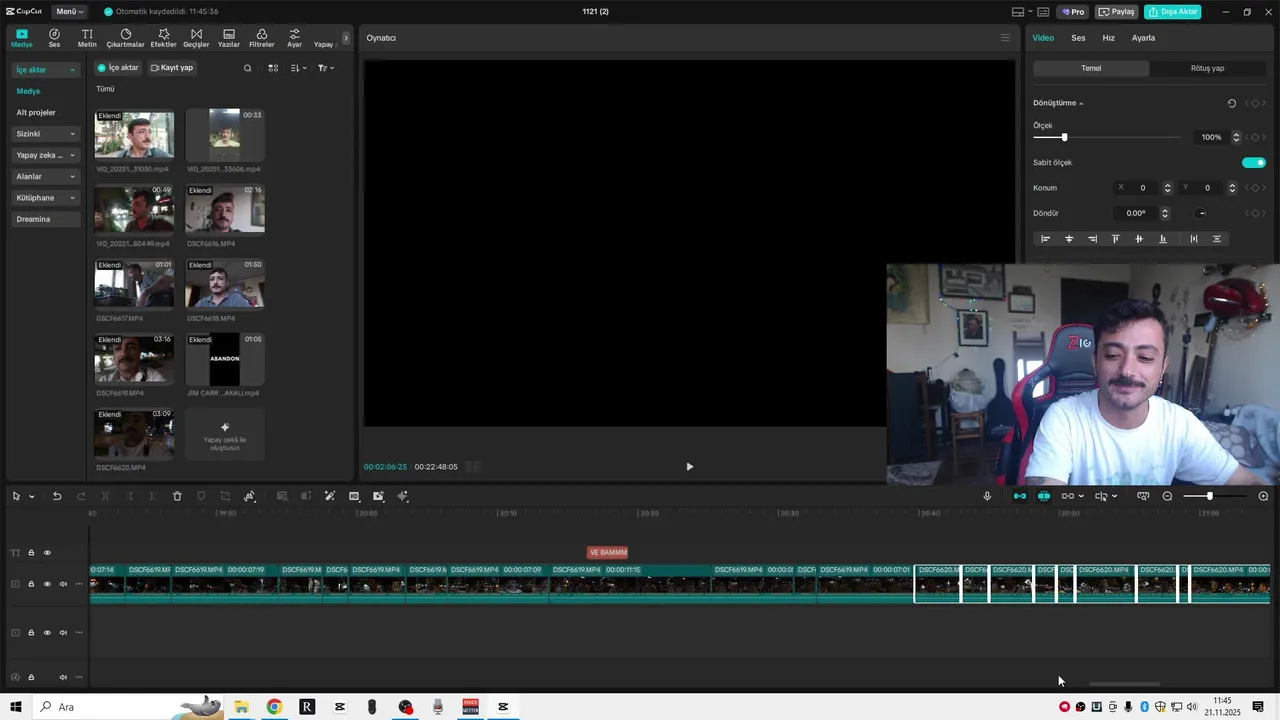Open the Ses audio panel in top toolbar
This screenshot has width=1280, height=720.
pyautogui.click(x=54, y=38)
